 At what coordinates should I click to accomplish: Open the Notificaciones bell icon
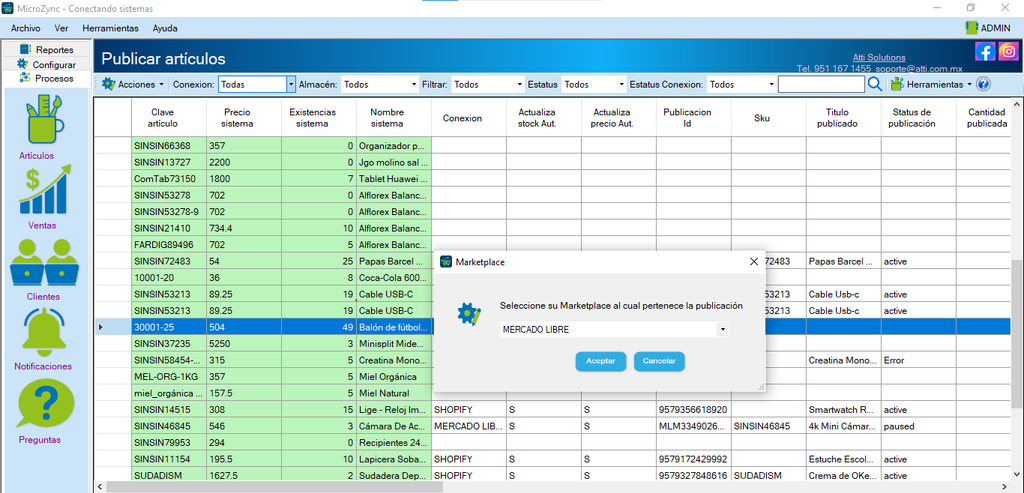44,332
